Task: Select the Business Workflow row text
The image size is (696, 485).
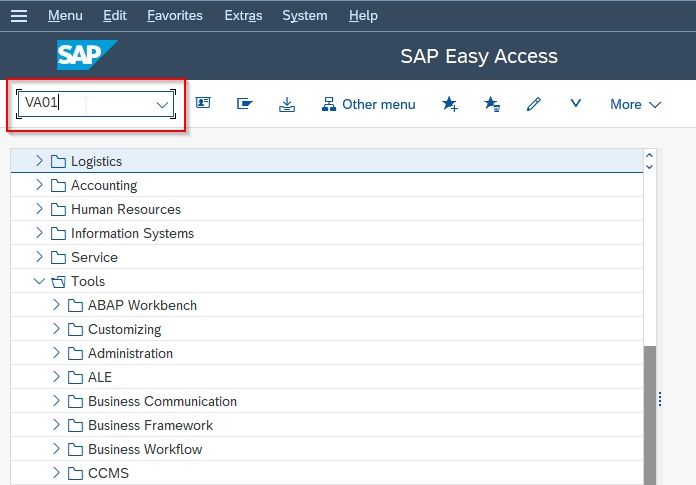Action: pyautogui.click(x=145, y=450)
